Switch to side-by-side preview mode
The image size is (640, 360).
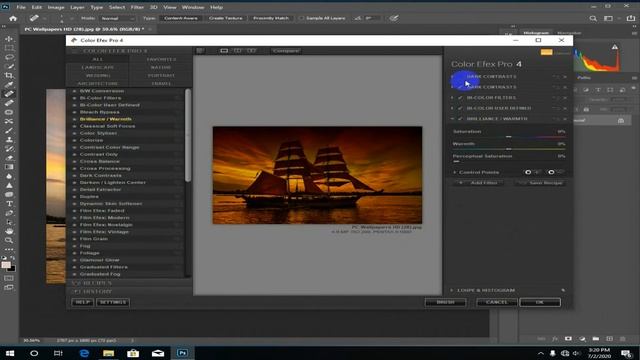coord(251,51)
